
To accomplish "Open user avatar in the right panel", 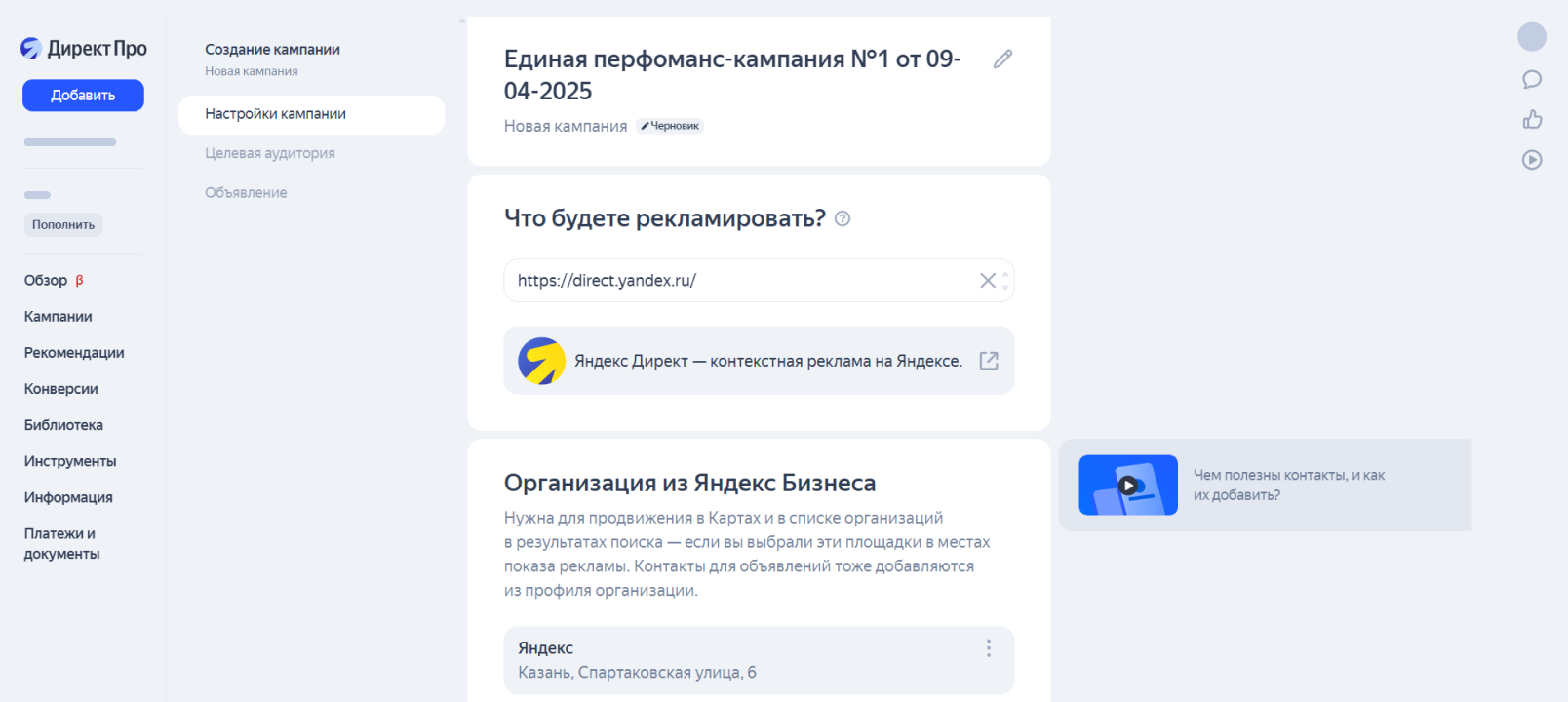I will tap(1532, 37).
